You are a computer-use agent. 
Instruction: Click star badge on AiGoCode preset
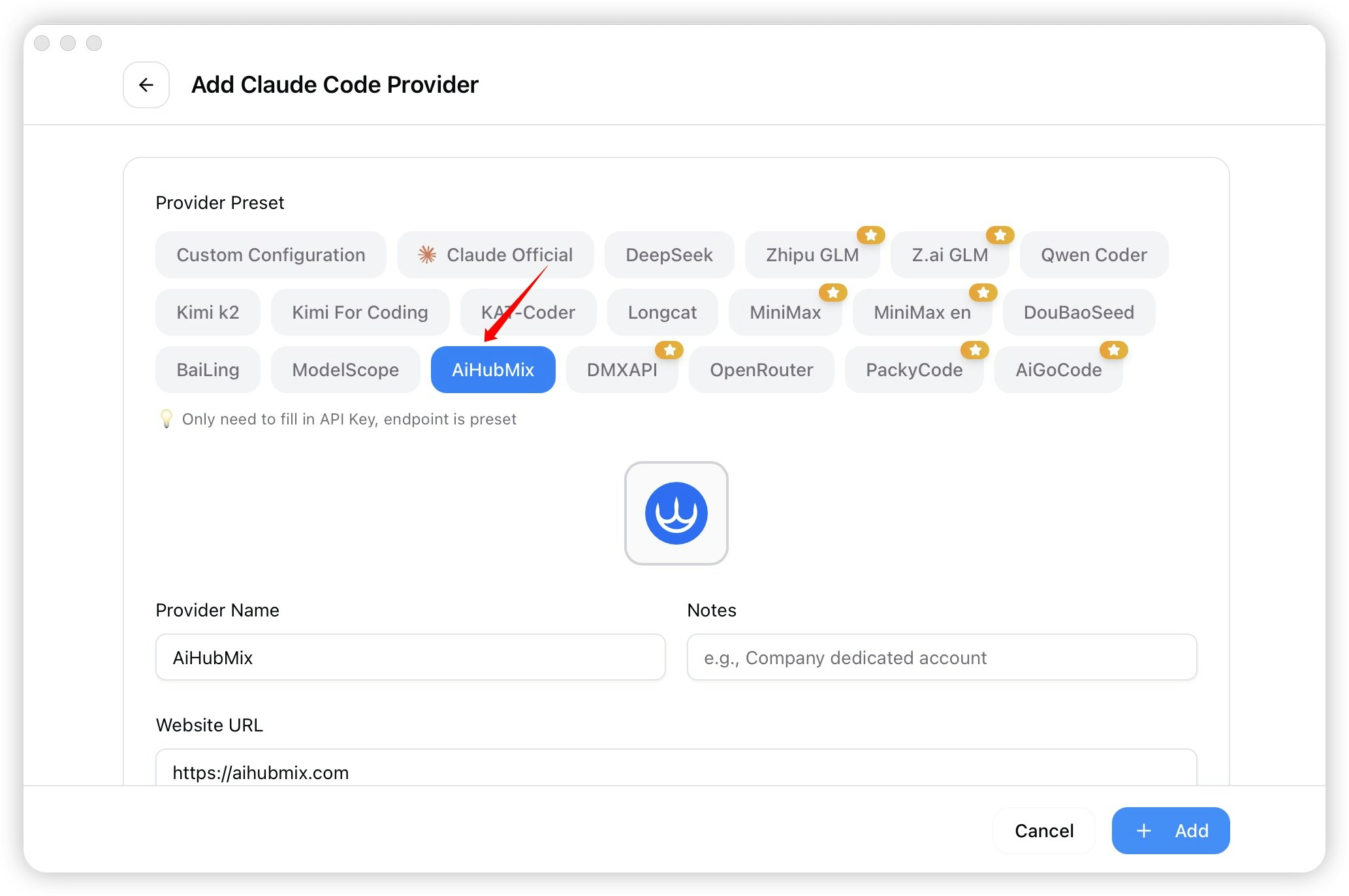click(1114, 350)
